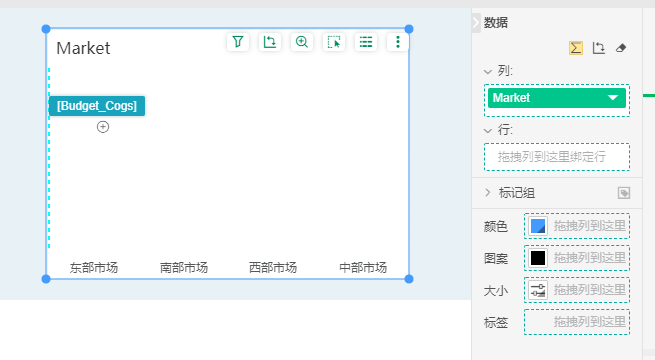Click the swap rows and columns chart icon
The image size is (655, 360).
coord(270,42)
